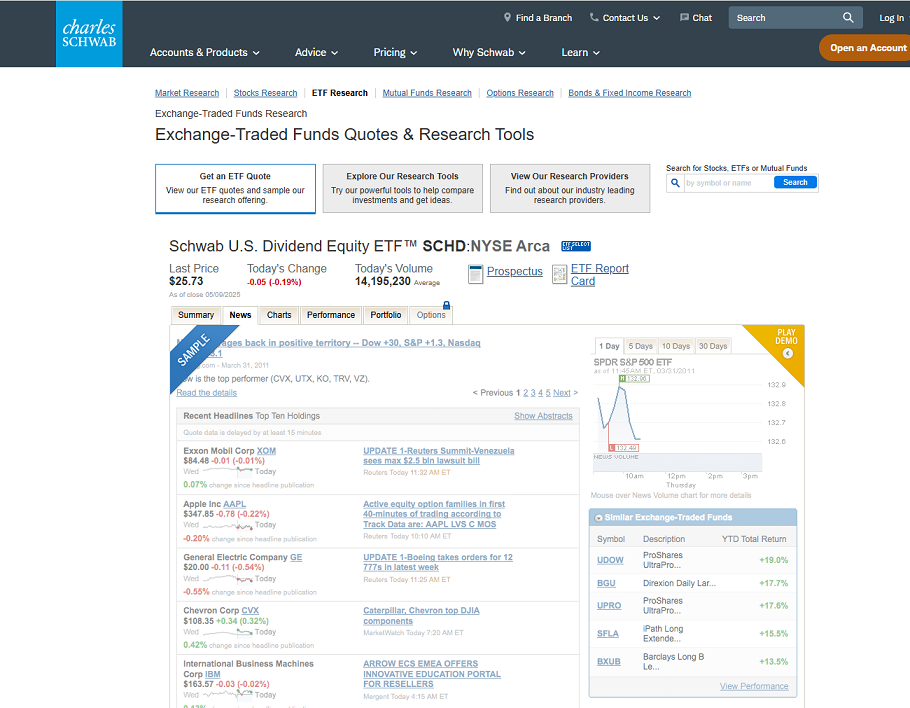This screenshot has height=708, width=910.
Task: Click the Charles Schwab logo
Action: click(x=89, y=34)
